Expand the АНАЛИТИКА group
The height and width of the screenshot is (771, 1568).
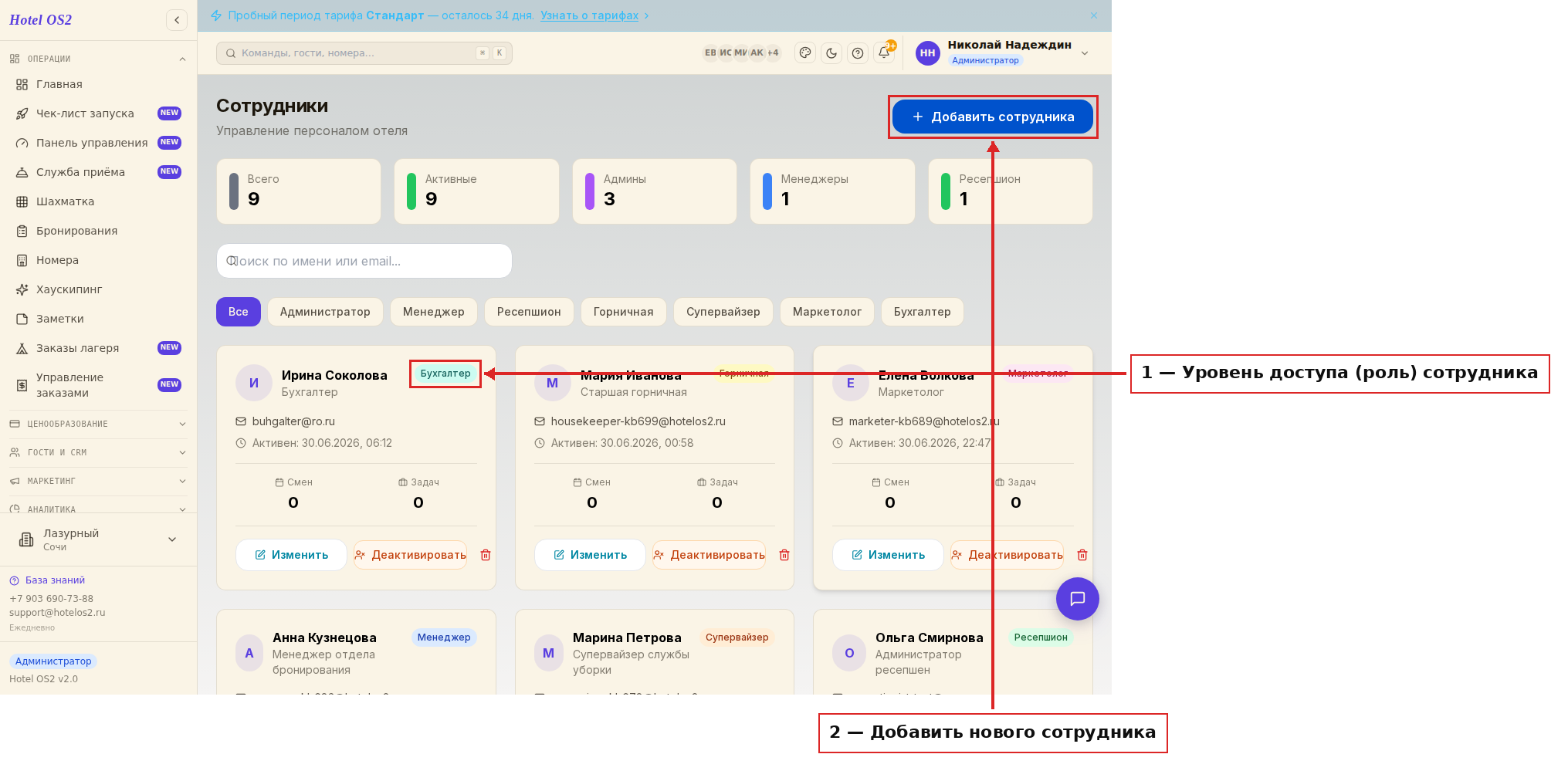pos(98,509)
